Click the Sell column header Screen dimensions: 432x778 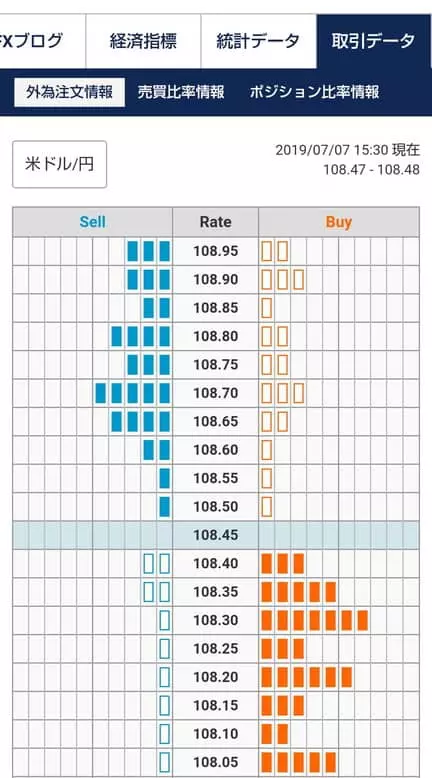coord(93,222)
